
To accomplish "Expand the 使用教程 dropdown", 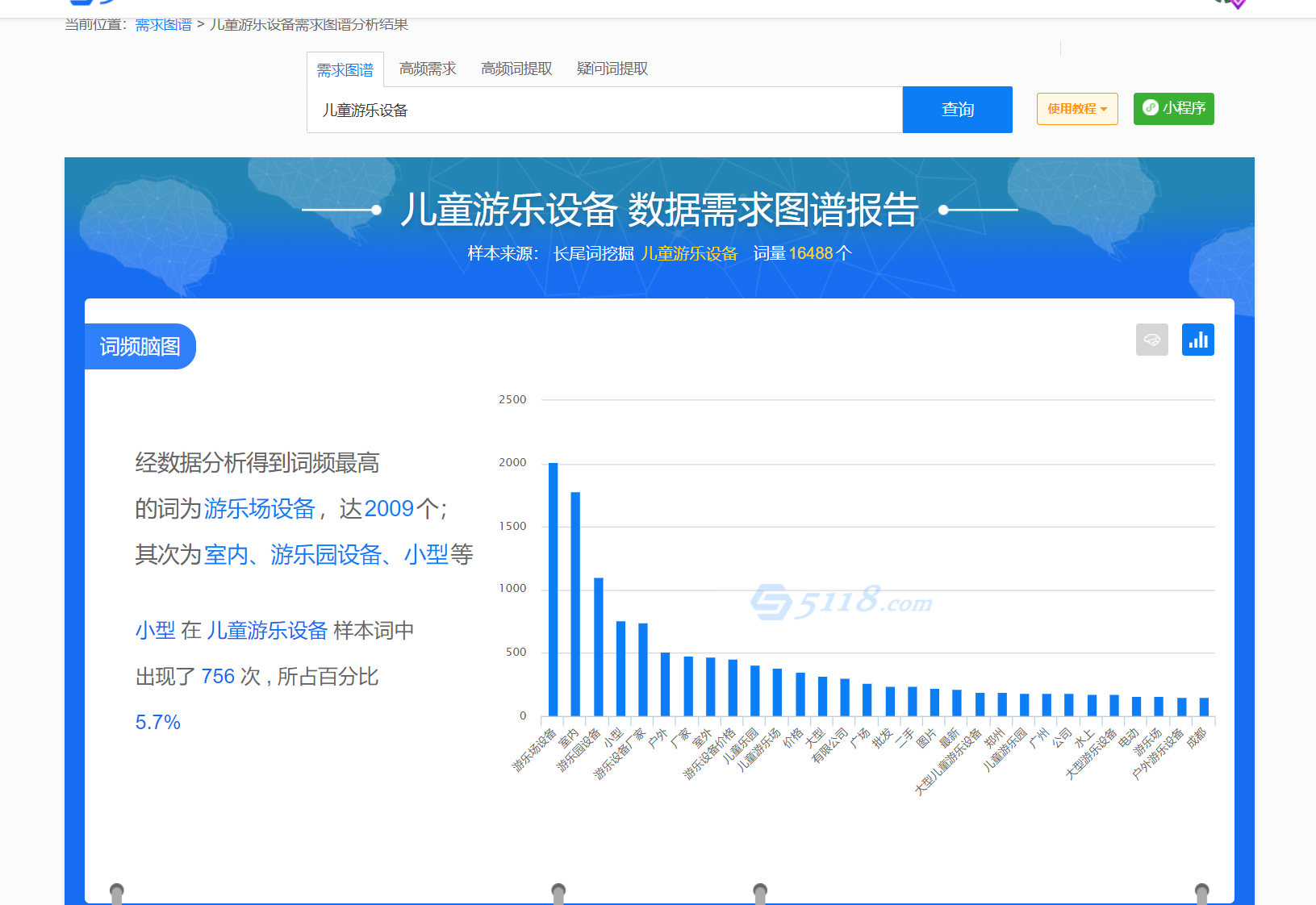I will tap(1077, 109).
